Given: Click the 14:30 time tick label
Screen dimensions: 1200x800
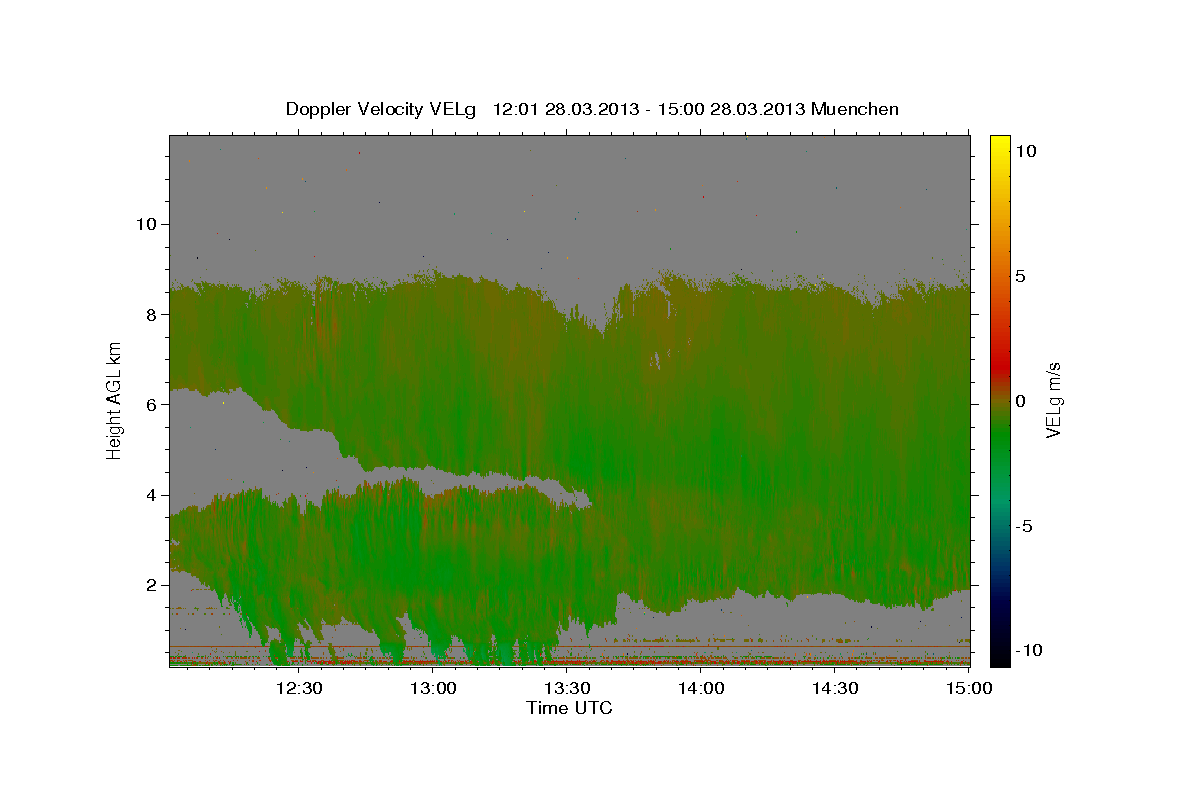Looking at the screenshot, I should click(835, 688).
